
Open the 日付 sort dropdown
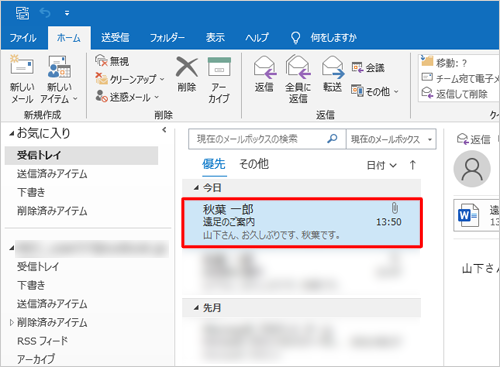coord(382,165)
